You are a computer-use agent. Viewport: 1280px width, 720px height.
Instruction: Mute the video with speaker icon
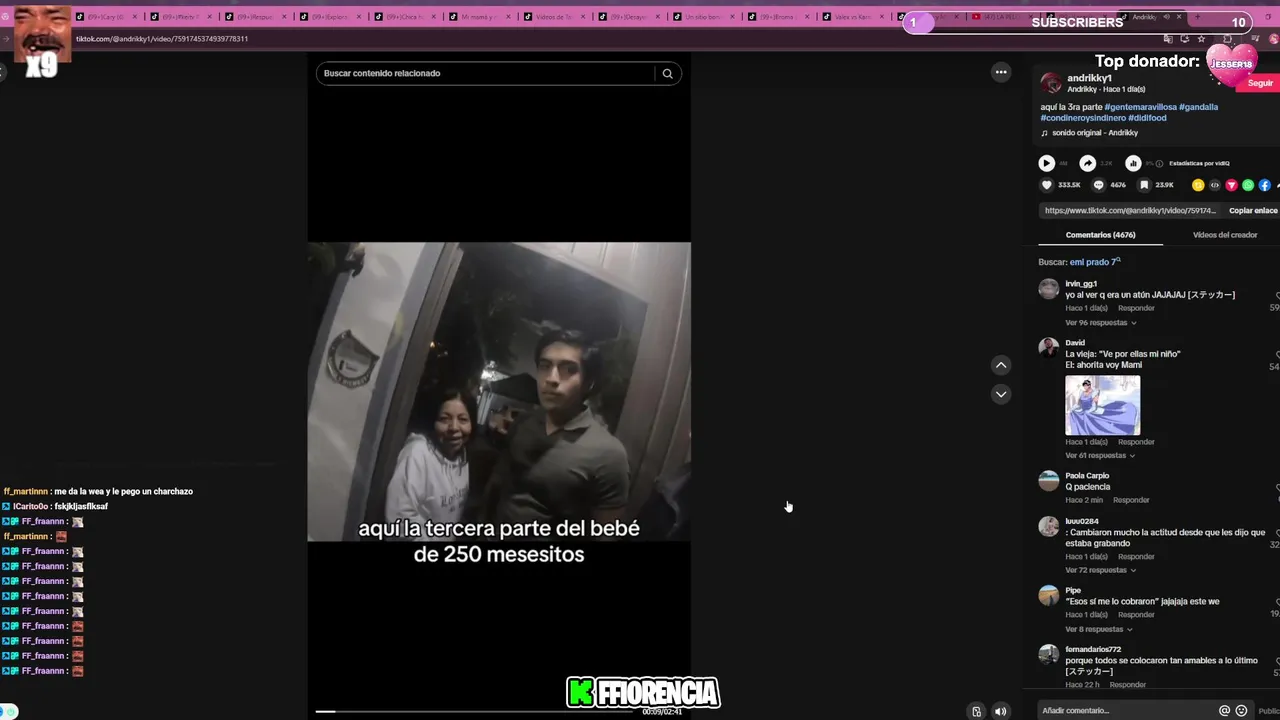pyautogui.click(x=1000, y=711)
